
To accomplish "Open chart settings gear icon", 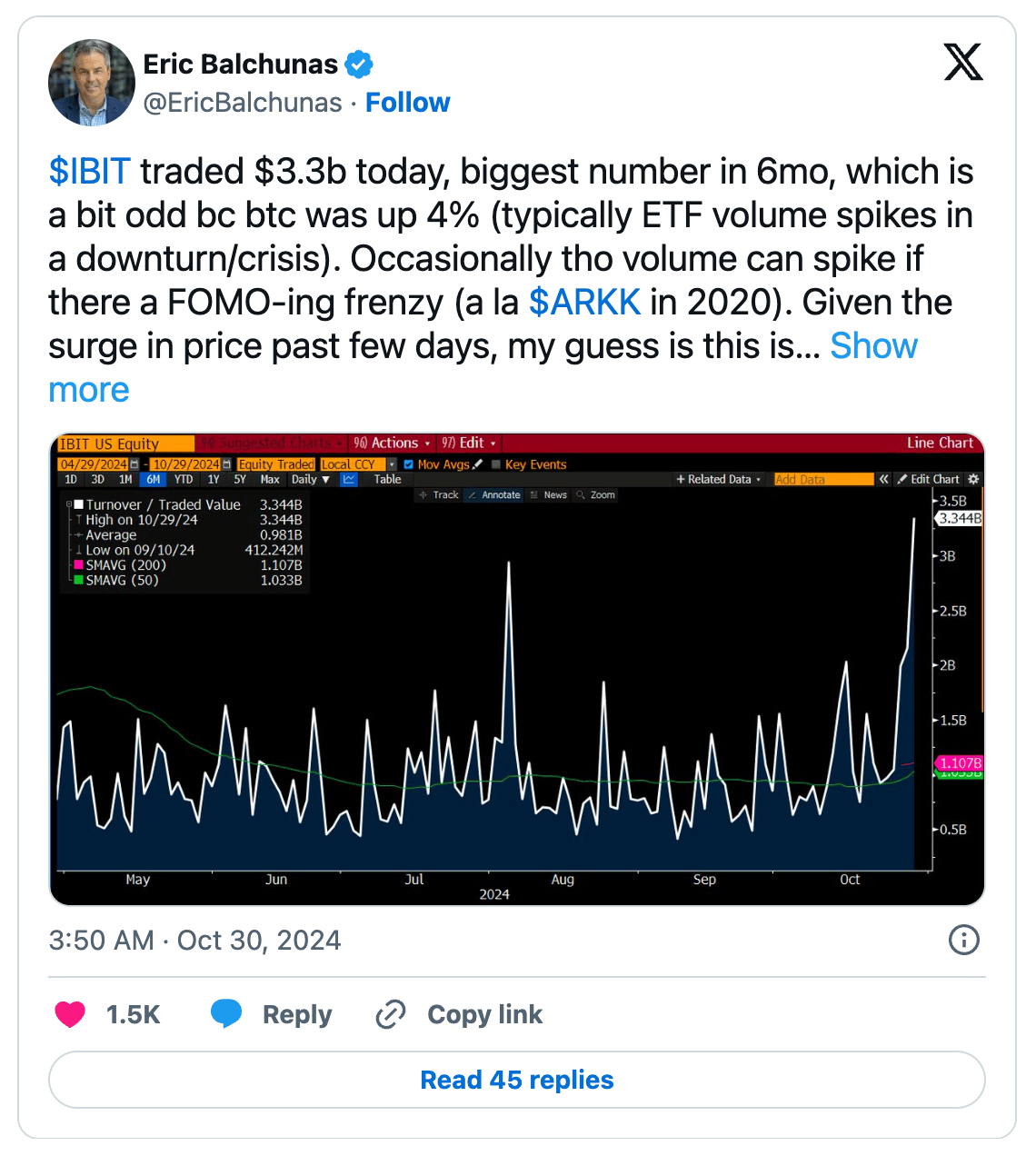I will tap(973, 479).
